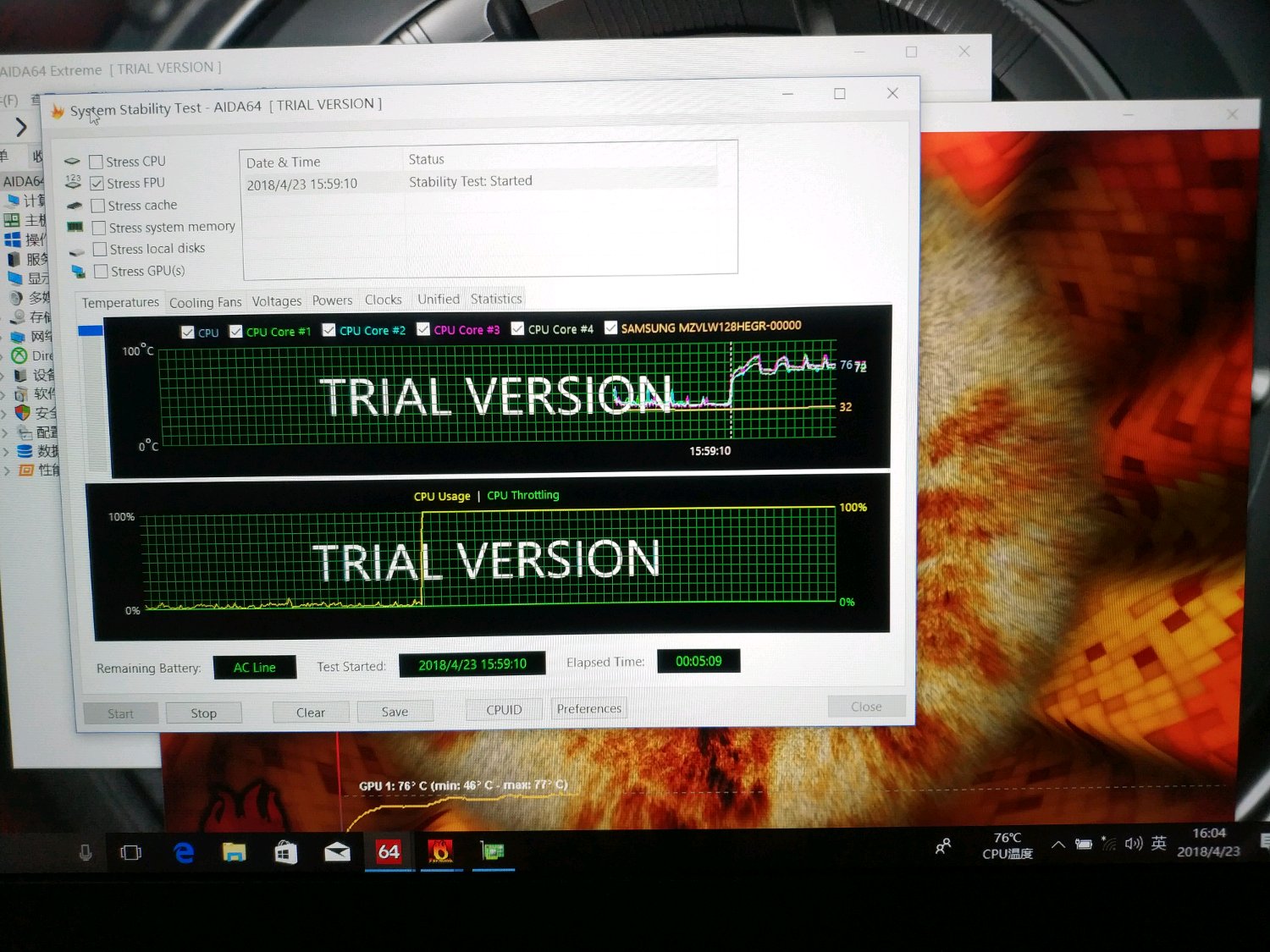The height and width of the screenshot is (952, 1270).
Task: Enable the Stress system memory checkbox
Action: [x=99, y=228]
